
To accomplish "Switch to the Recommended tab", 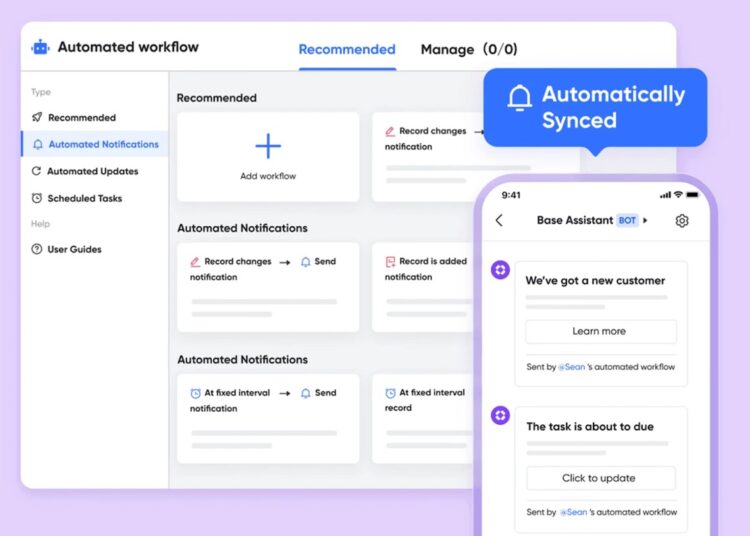I will coord(347,49).
